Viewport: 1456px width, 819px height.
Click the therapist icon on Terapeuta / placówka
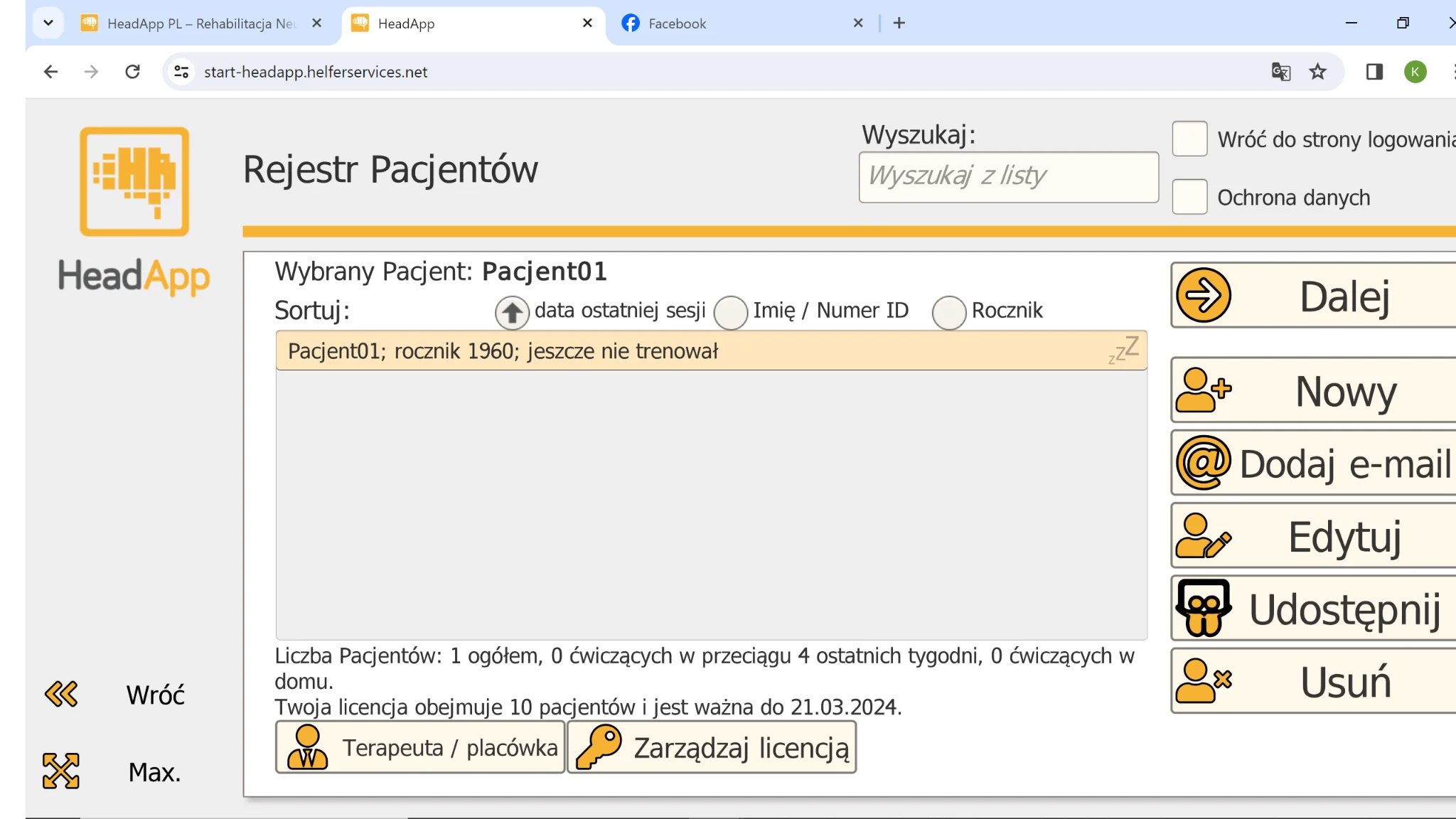(x=307, y=747)
